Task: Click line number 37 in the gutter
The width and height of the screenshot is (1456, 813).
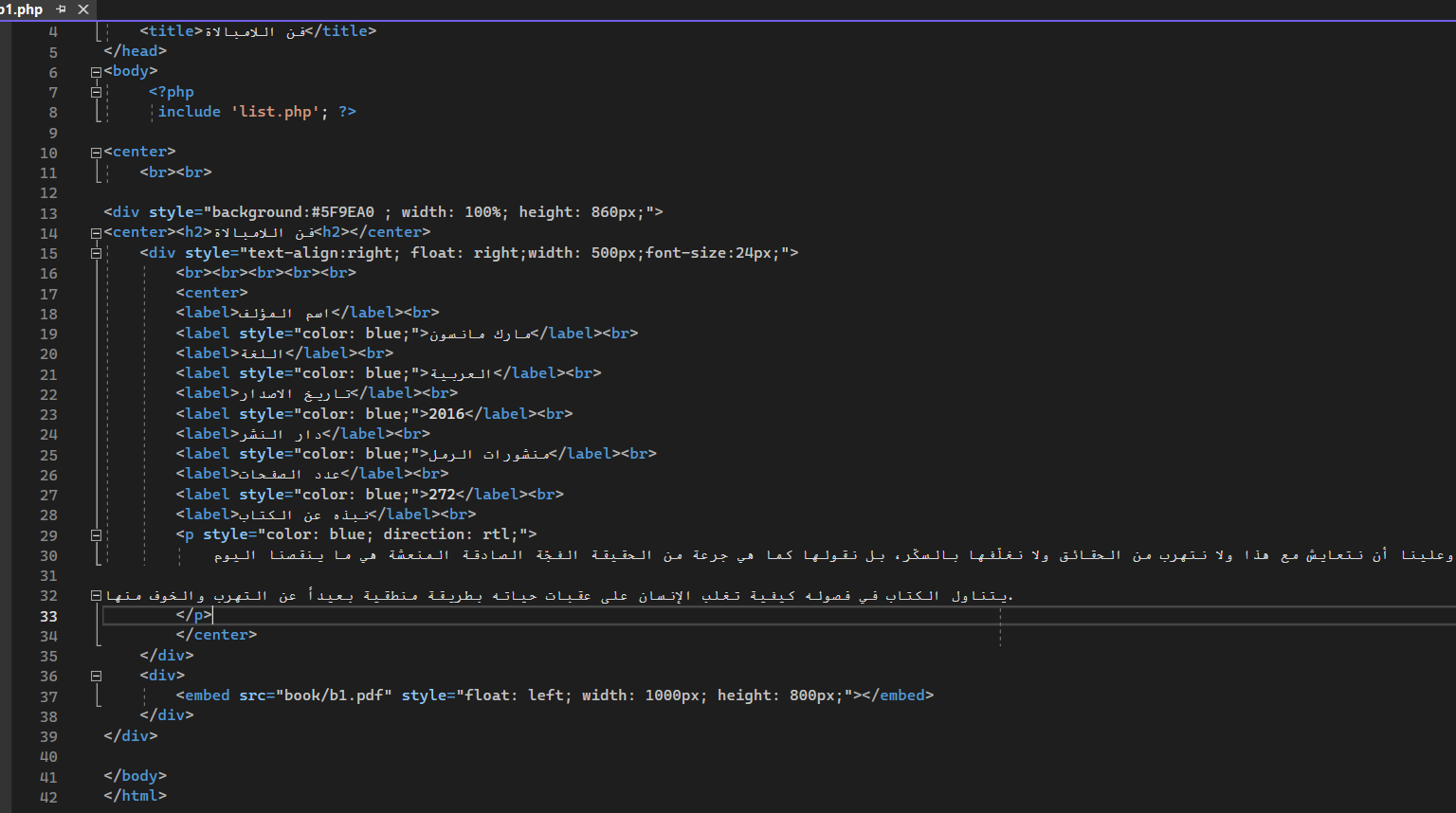Action: coord(48,696)
